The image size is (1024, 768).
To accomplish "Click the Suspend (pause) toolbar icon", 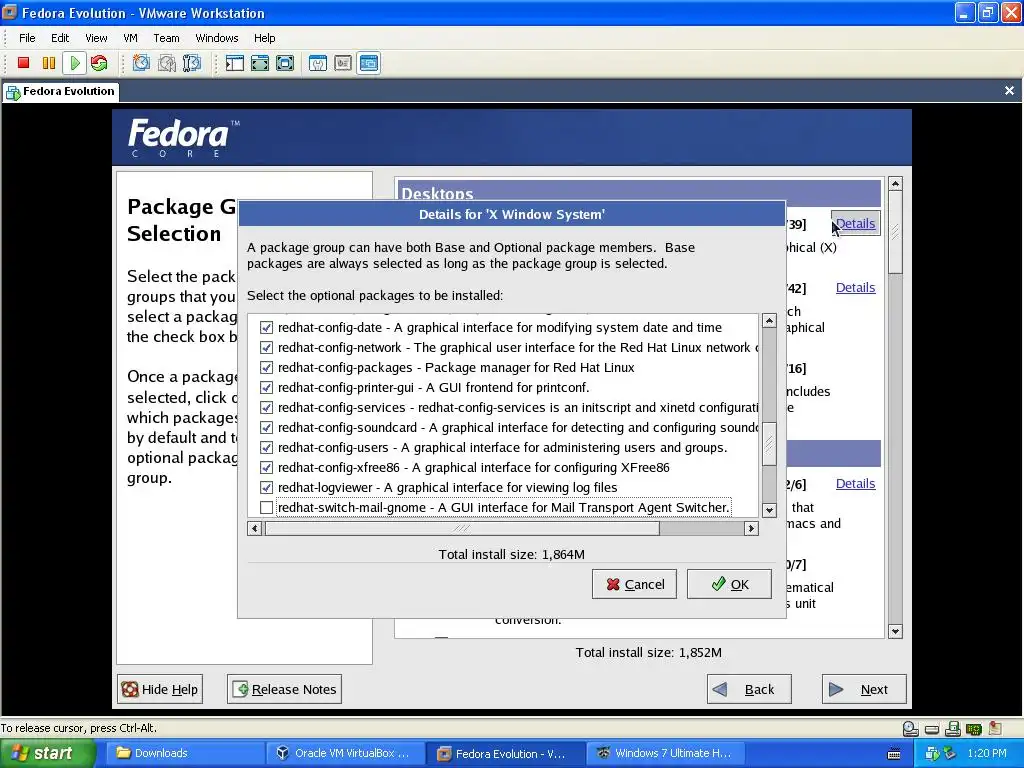I will tap(49, 63).
